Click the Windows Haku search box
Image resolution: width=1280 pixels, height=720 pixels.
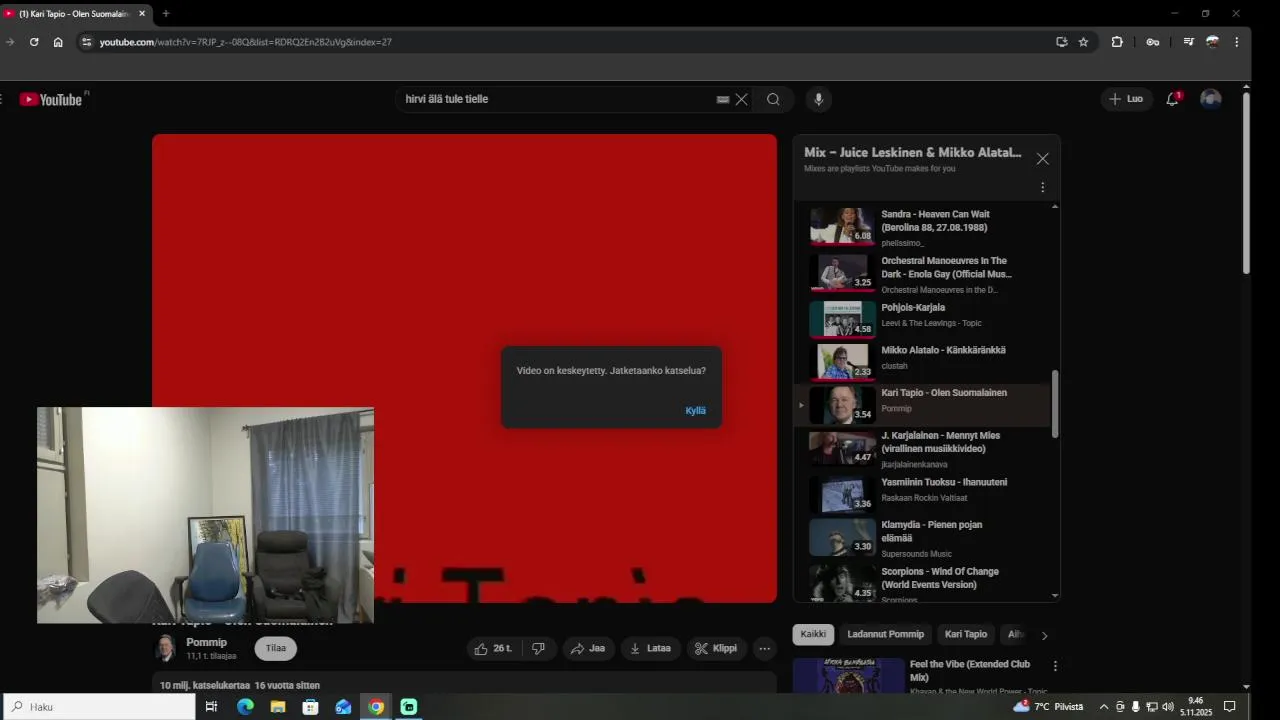[x=100, y=706]
